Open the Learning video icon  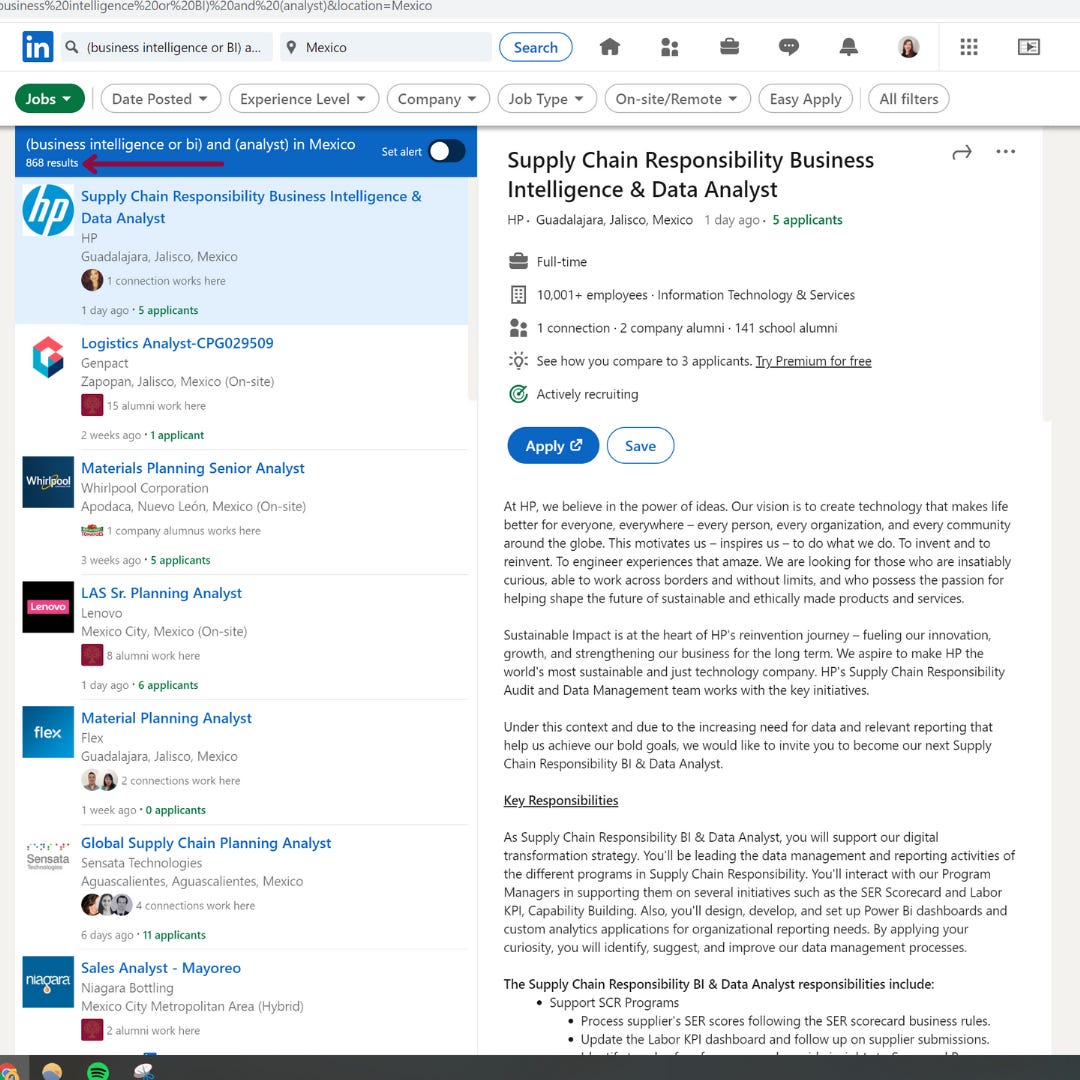coord(1028,47)
